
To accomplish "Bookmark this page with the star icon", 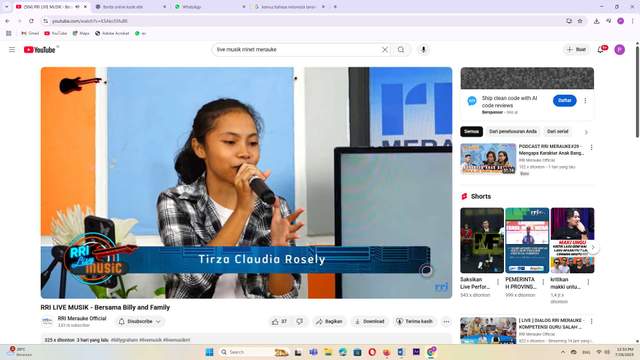I will click(580, 21).
